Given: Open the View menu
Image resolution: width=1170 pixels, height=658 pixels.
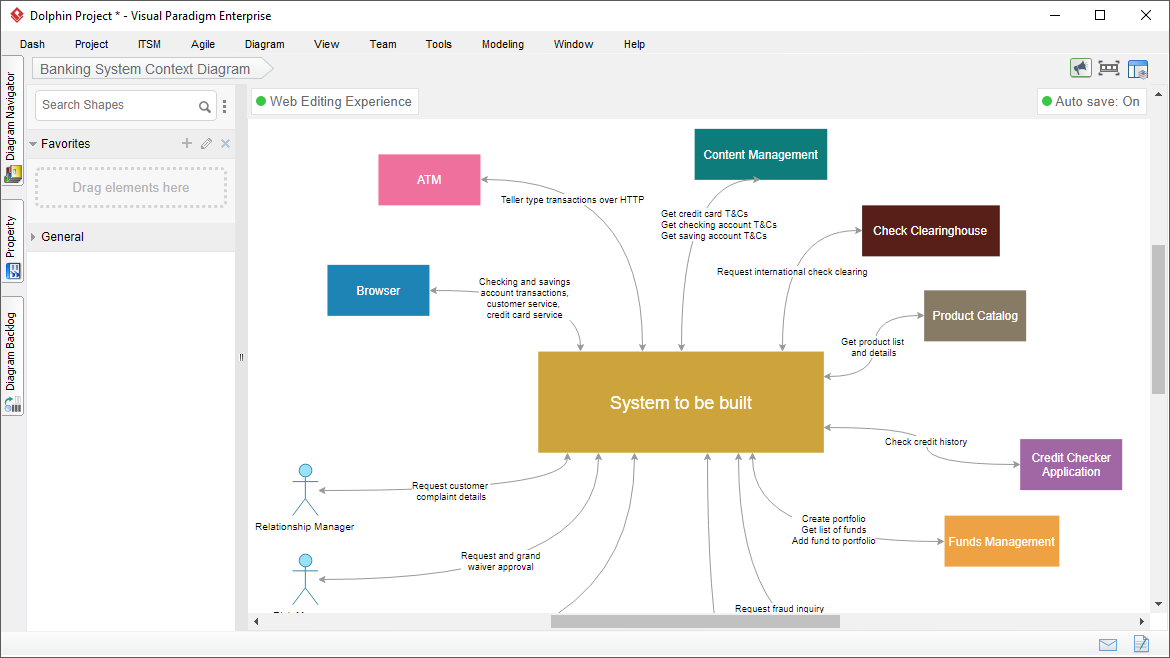Looking at the screenshot, I should click(x=326, y=44).
